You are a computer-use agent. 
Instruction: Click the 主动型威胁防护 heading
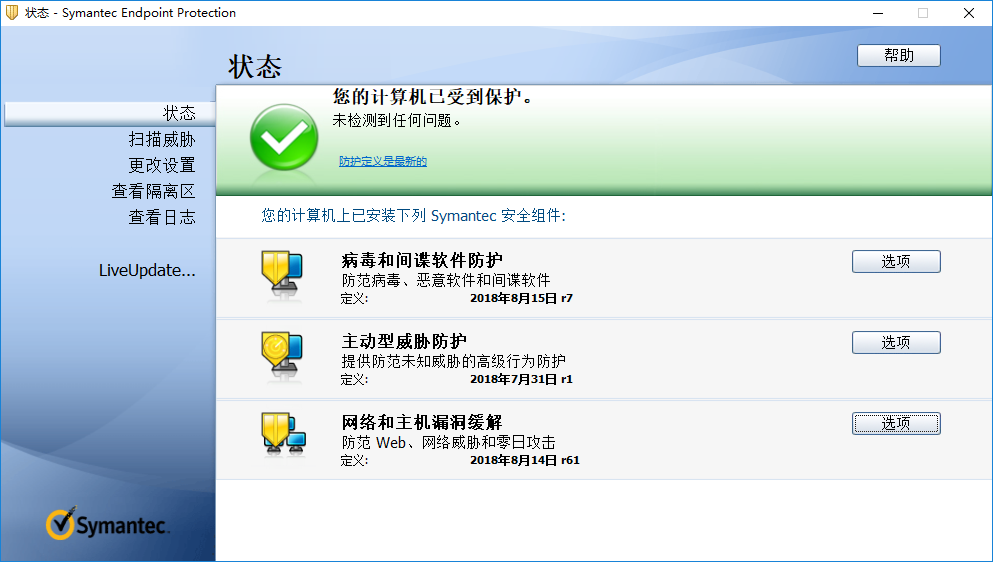404,342
